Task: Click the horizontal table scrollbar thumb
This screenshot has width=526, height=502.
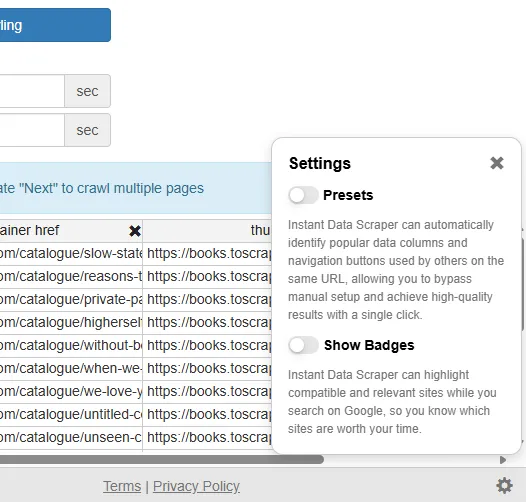Action: coord(162,459)
